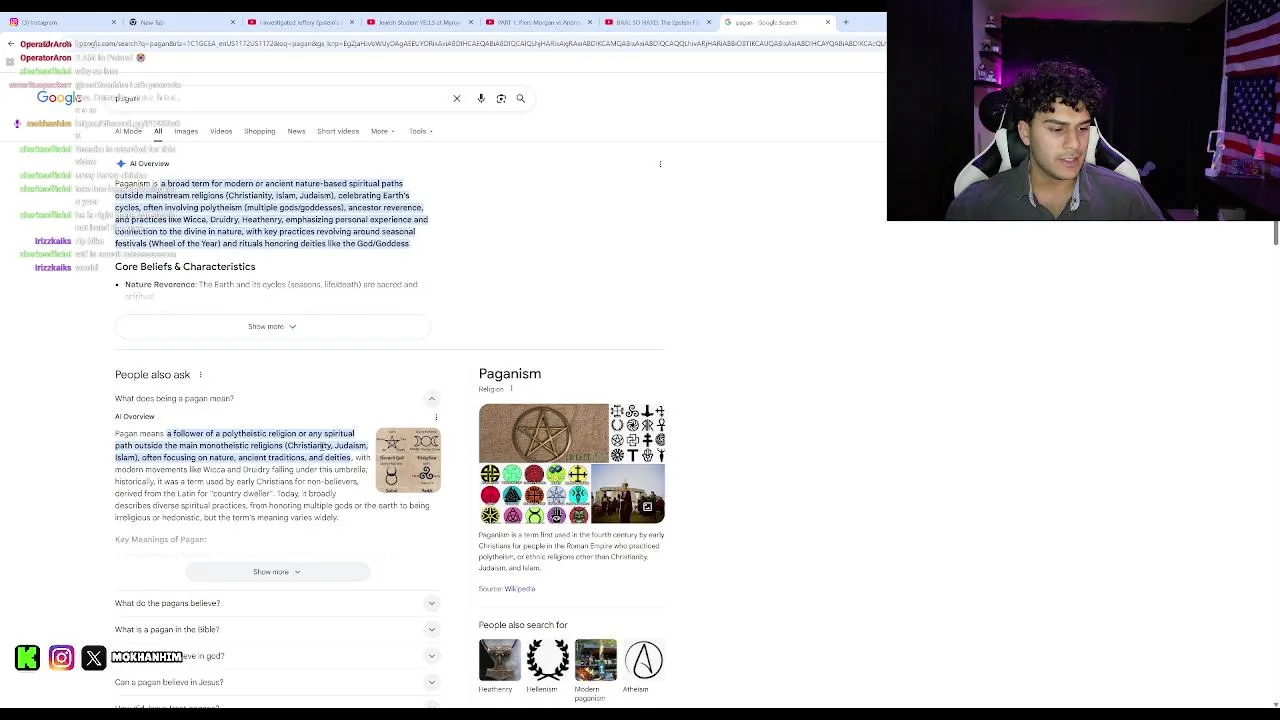Screen dimensions: 1280x720
Task: Open the black-and-white pagan symbols image
Action: pos(638,433)
